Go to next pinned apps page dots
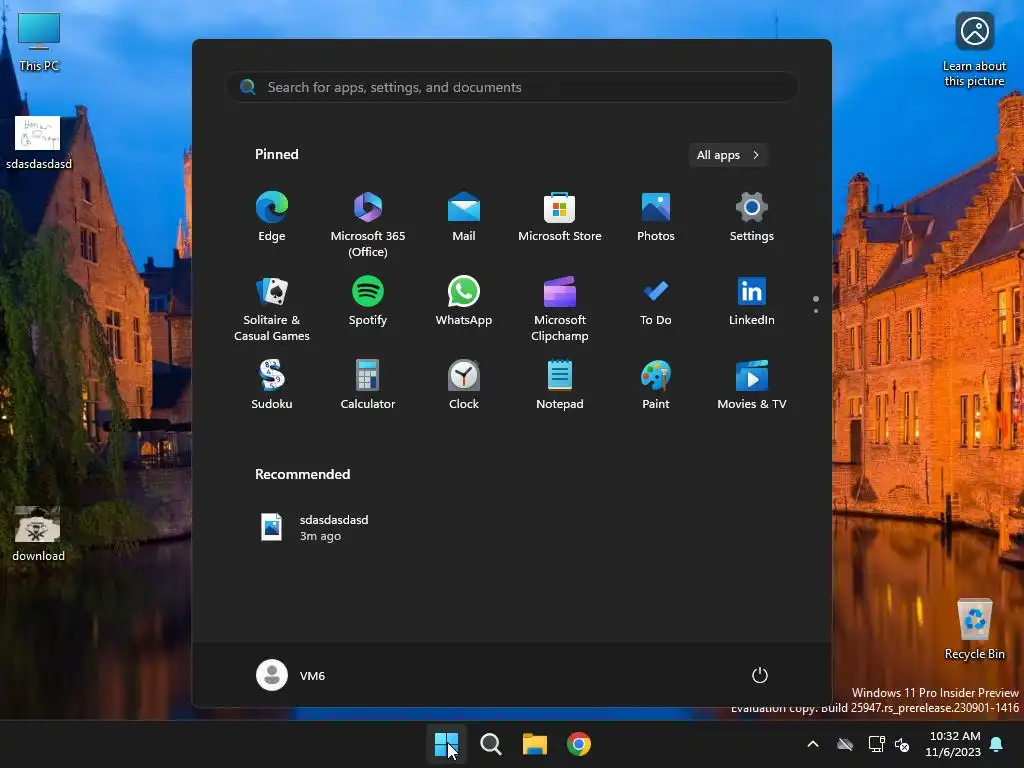Screen dimensions: 1024x768 tap(816, 304)
